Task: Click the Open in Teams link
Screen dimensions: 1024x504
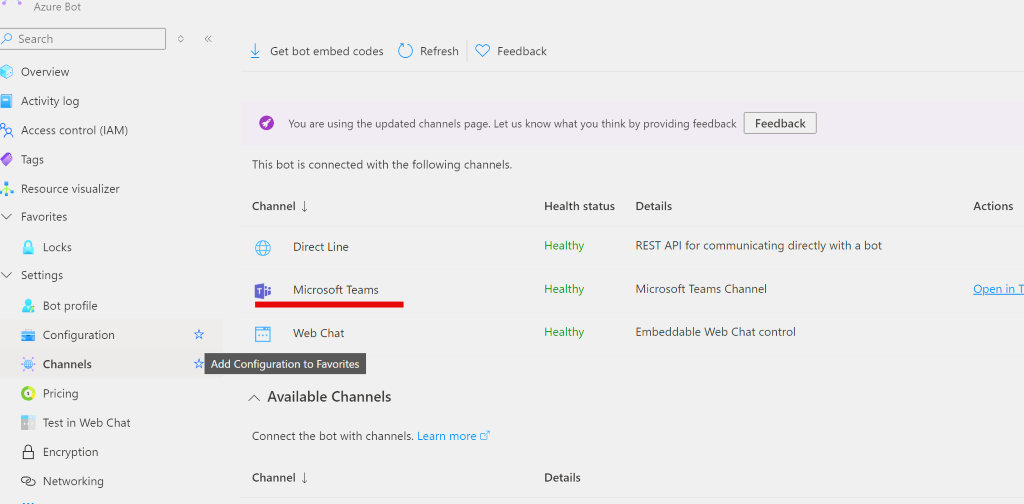Action: click(x=998, y=289)
